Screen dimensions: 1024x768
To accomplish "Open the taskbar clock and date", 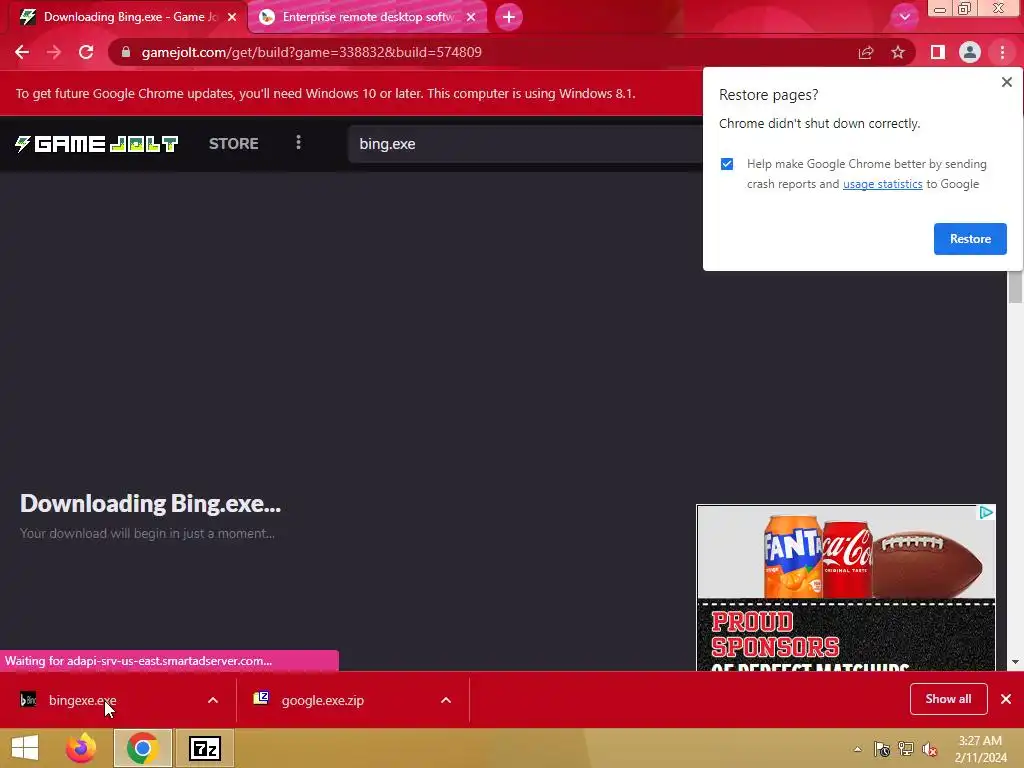I will 980,749.
